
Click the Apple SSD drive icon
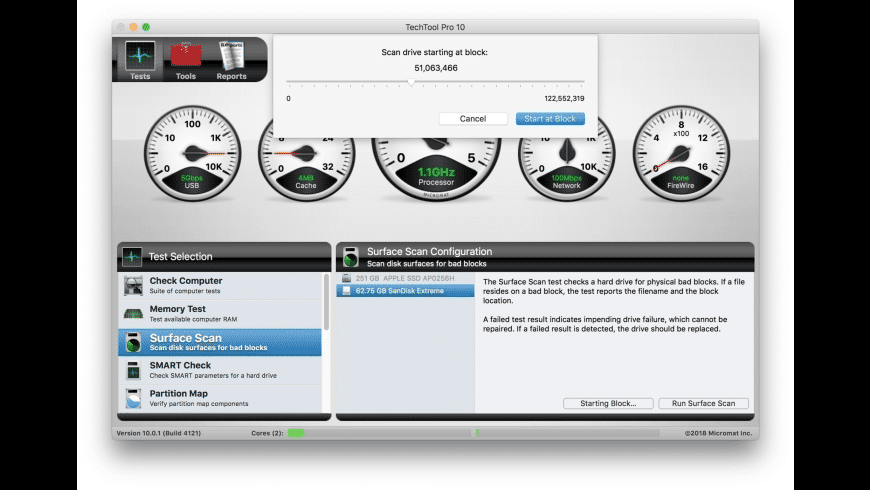tap(346, 278)
